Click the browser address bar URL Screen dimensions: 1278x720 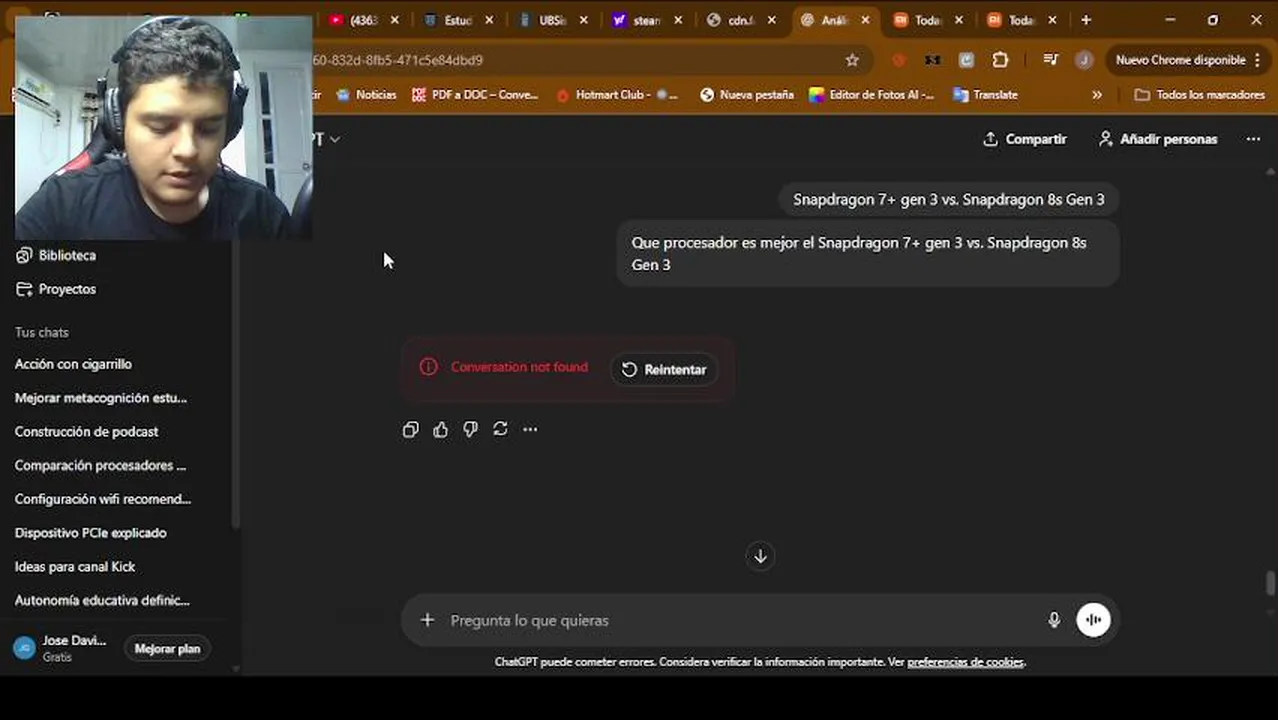pos(398,60)
